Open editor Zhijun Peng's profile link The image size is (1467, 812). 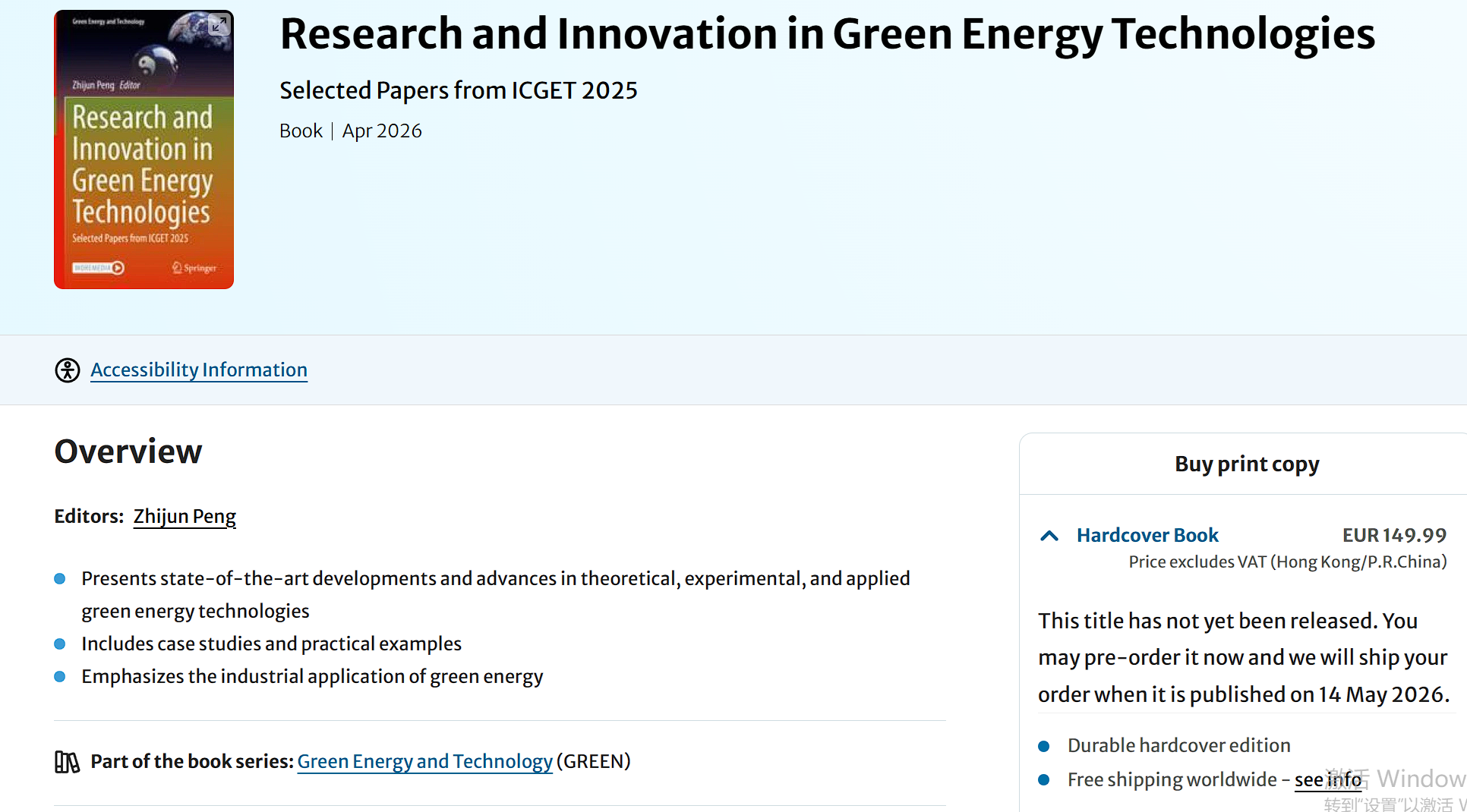pos(185,517)
